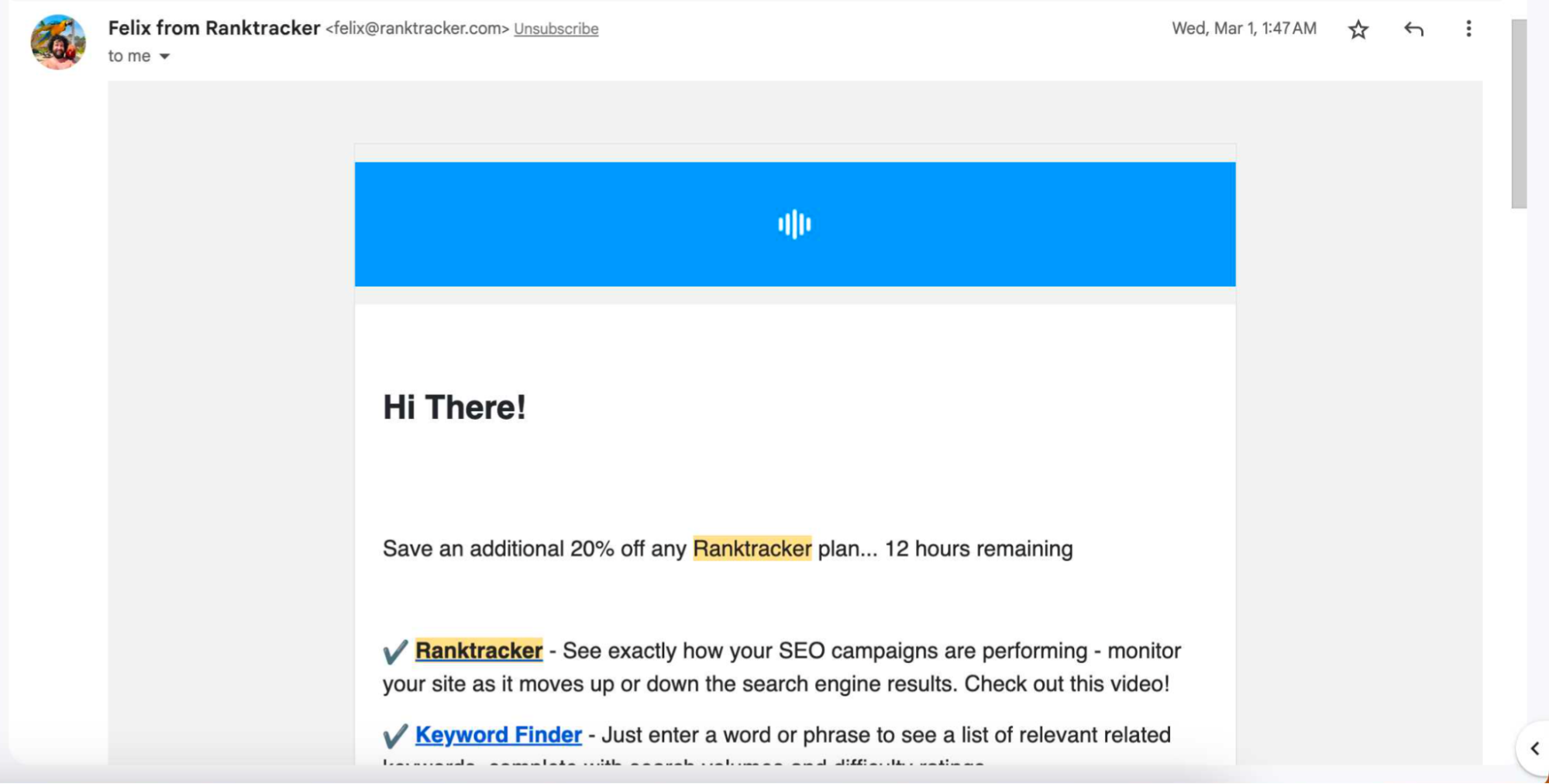Viewport: 1549px width, 784px height.
Task: Open the bold underlined Ranktracker link
Action: [x=479, y=651]
